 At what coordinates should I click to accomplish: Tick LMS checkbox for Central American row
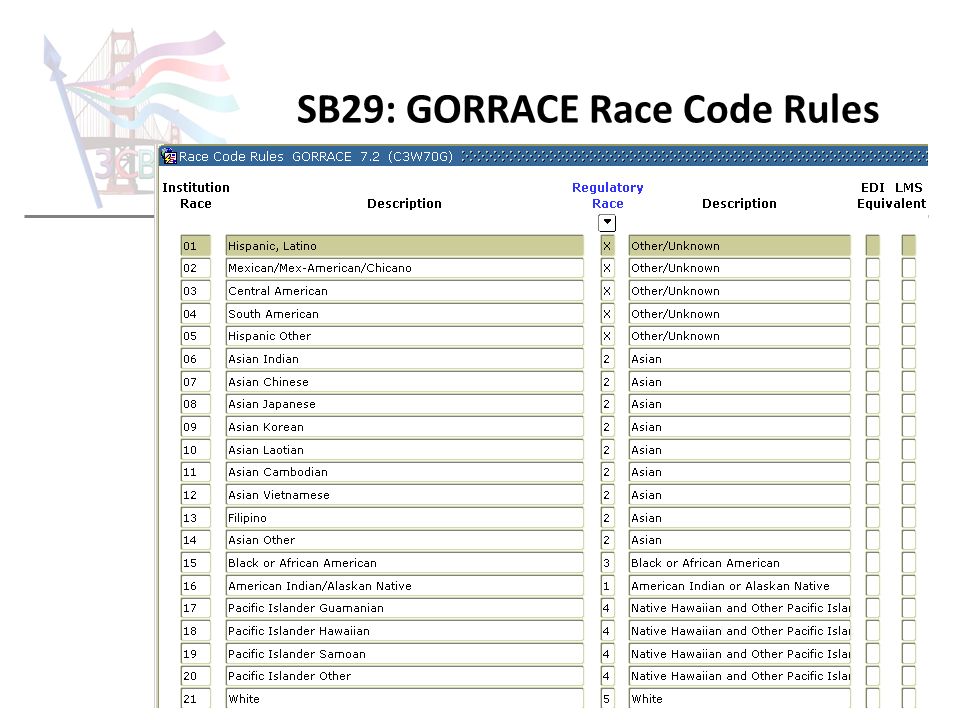point(909,291)
